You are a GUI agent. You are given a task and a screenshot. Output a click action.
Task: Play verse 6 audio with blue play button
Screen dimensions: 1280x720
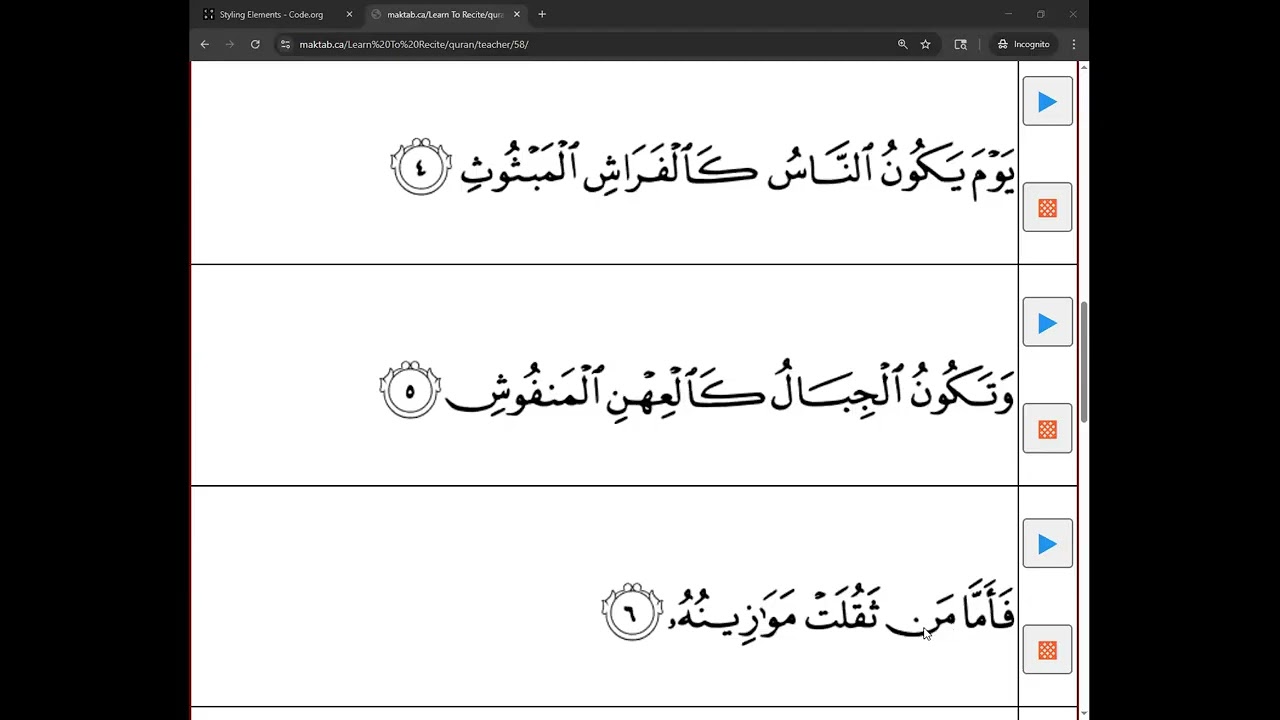pyautogui.click(x=1047, y=544)
